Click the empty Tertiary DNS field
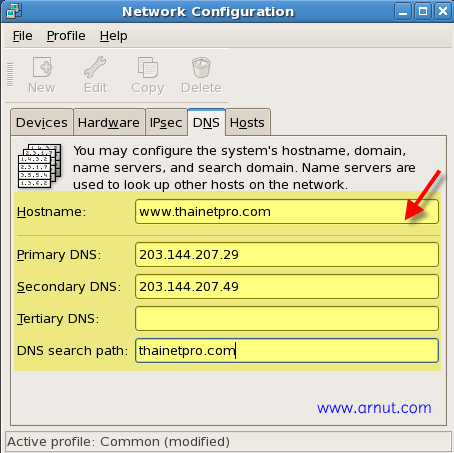Image resolution: width=454 pixels, height=453 pixels. pyautogui.click(x=287, y=319)
